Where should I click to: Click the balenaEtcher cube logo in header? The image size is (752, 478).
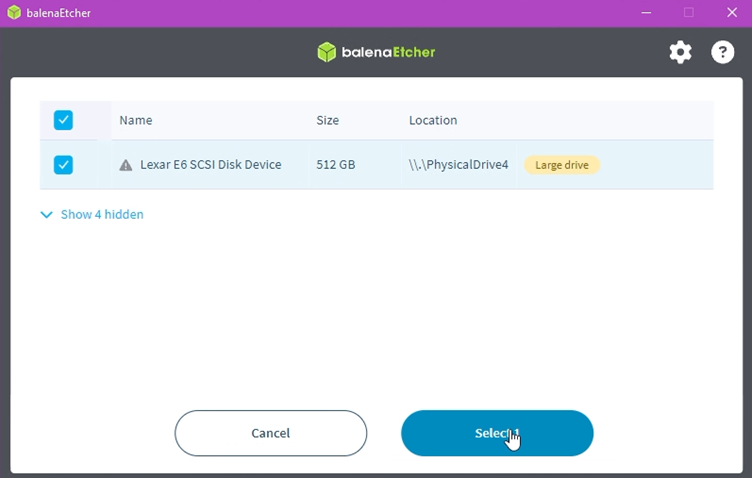[x=327, y=52]
